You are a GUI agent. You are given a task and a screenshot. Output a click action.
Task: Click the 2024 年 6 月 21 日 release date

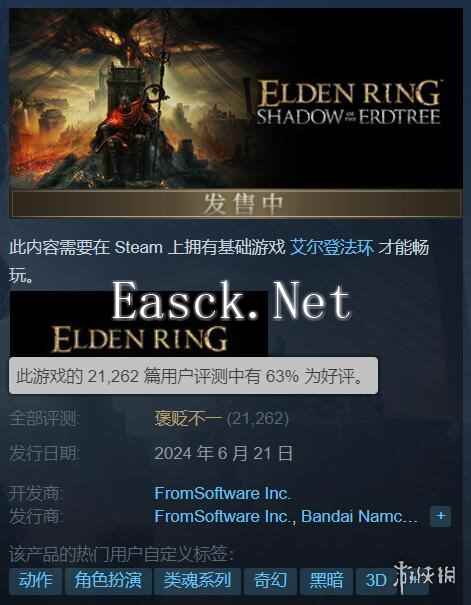tap(223, 453)
